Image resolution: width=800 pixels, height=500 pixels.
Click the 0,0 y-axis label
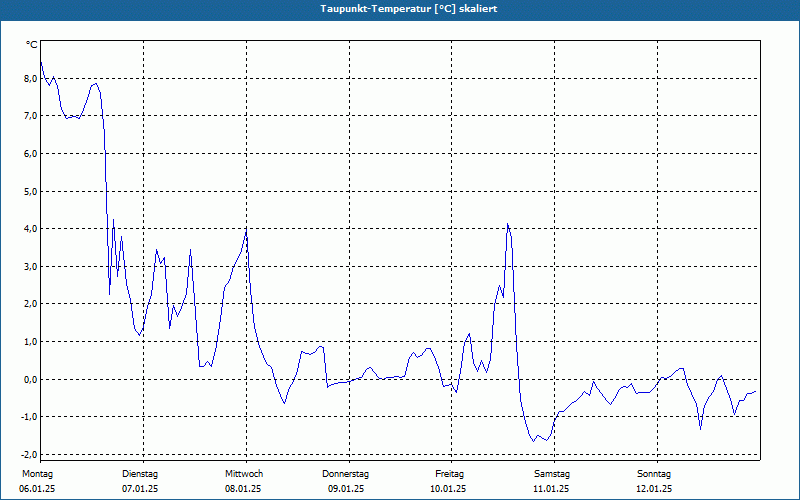pyautogui.click(x=31, y=379)
